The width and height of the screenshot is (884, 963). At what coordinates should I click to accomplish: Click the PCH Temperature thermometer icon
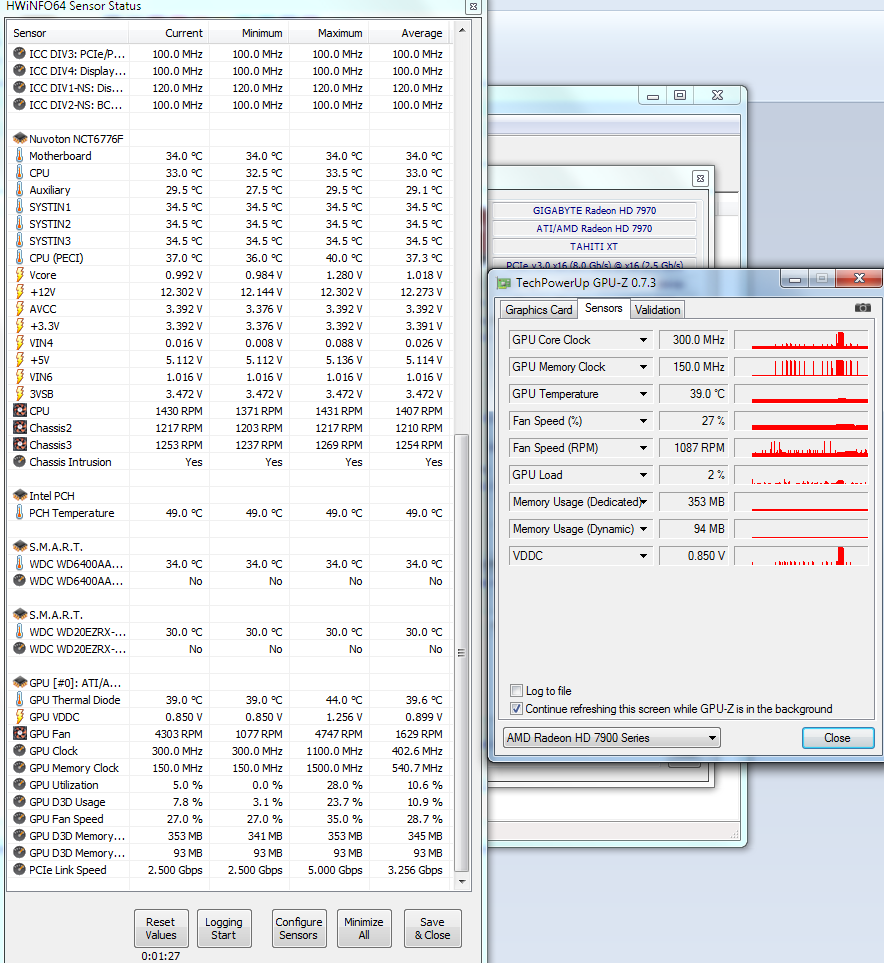pos(20,513)
